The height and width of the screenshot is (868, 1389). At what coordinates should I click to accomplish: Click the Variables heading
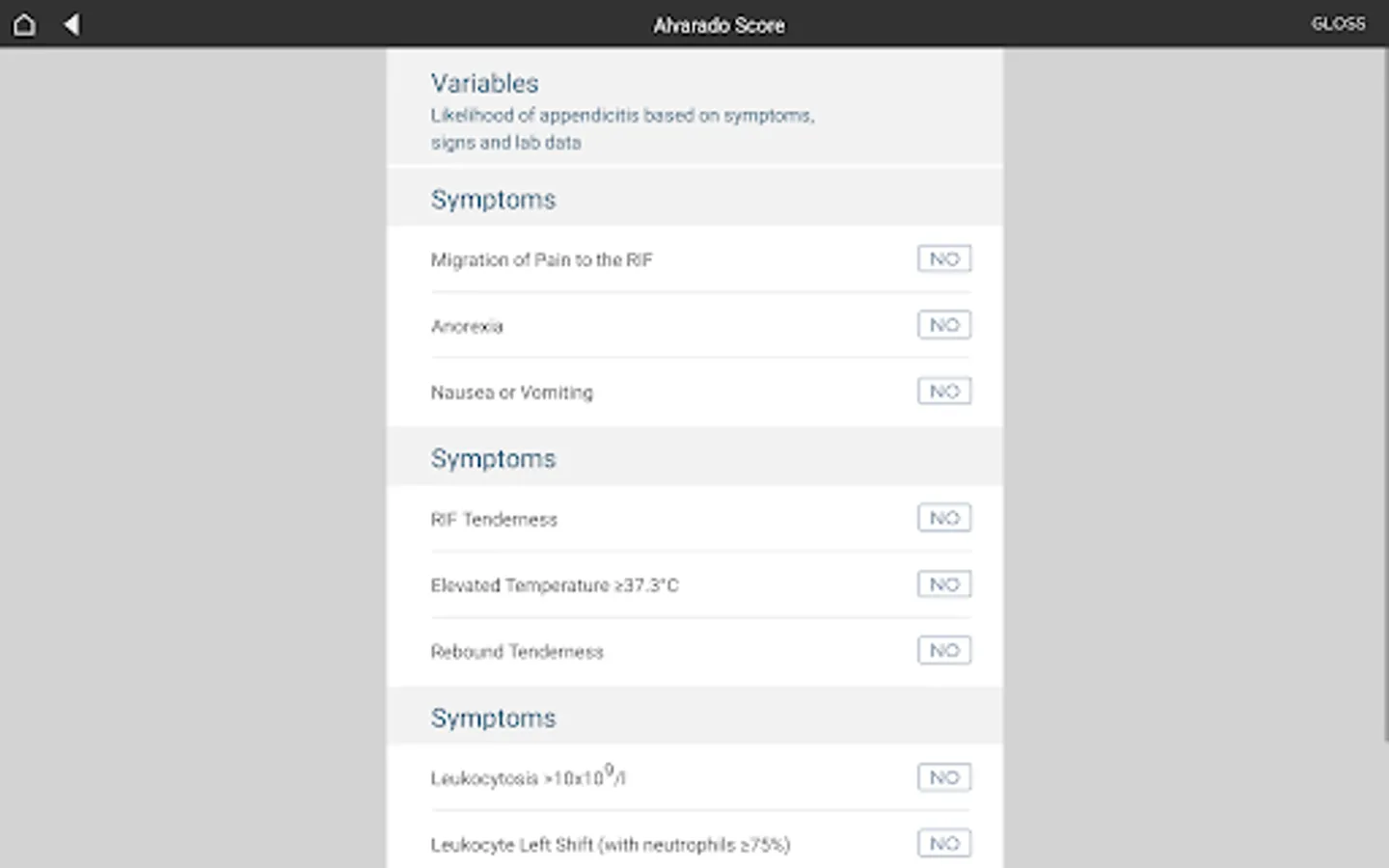(484, 83)
